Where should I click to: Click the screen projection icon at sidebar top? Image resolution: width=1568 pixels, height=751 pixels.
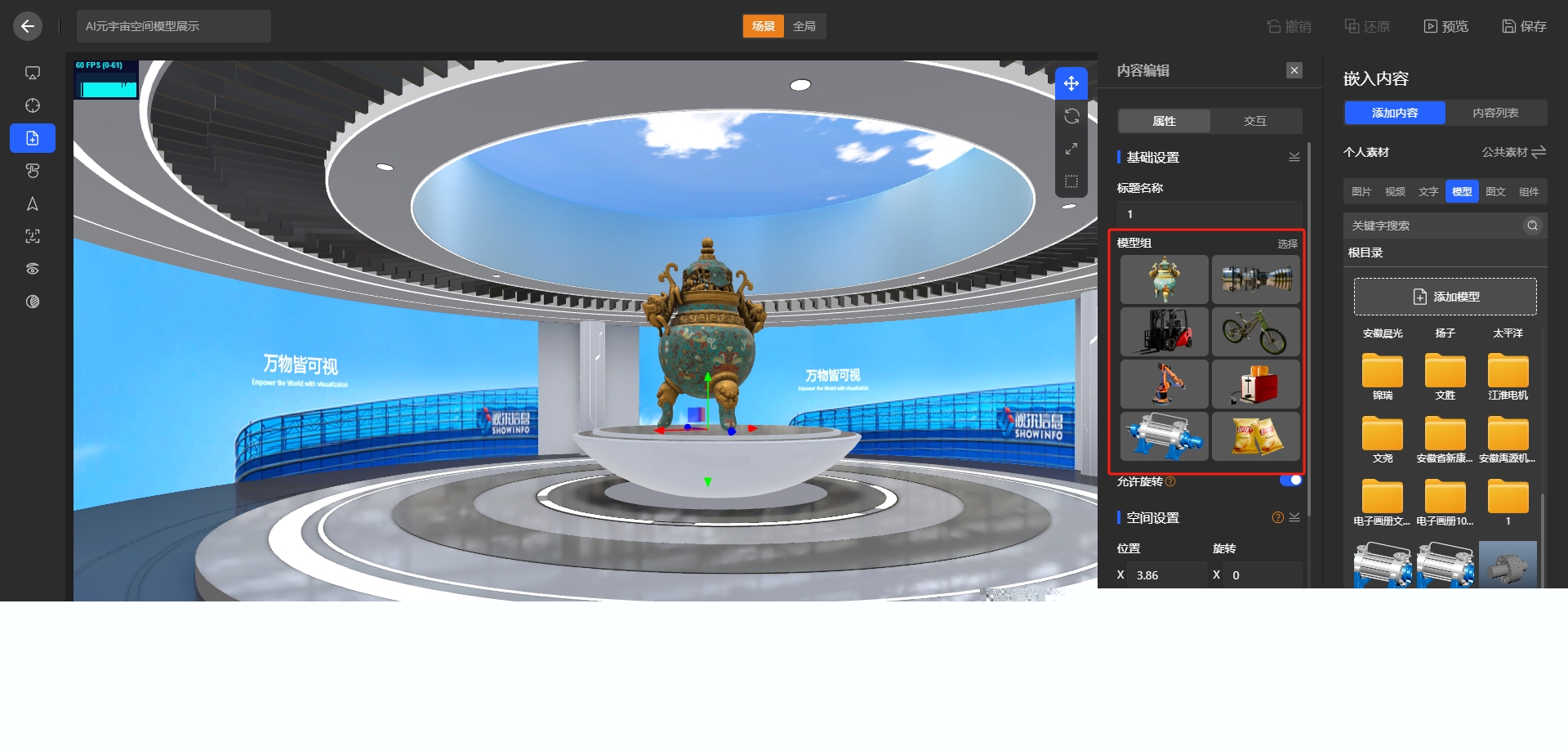[x=32, y=72]
